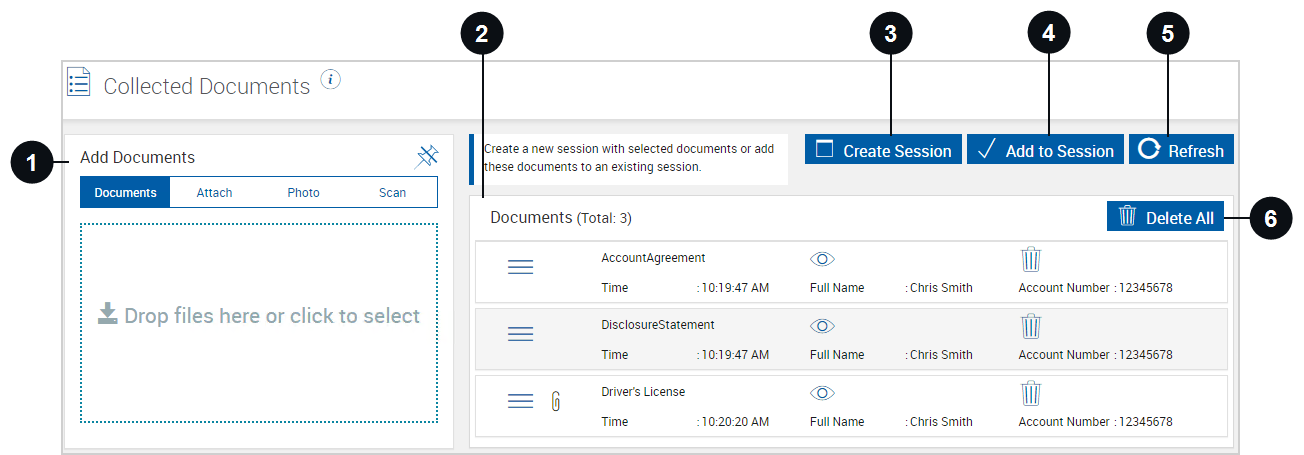Click the Collected Documents list icon
The image size is (1304, 455).
click(x=79, y=83)
